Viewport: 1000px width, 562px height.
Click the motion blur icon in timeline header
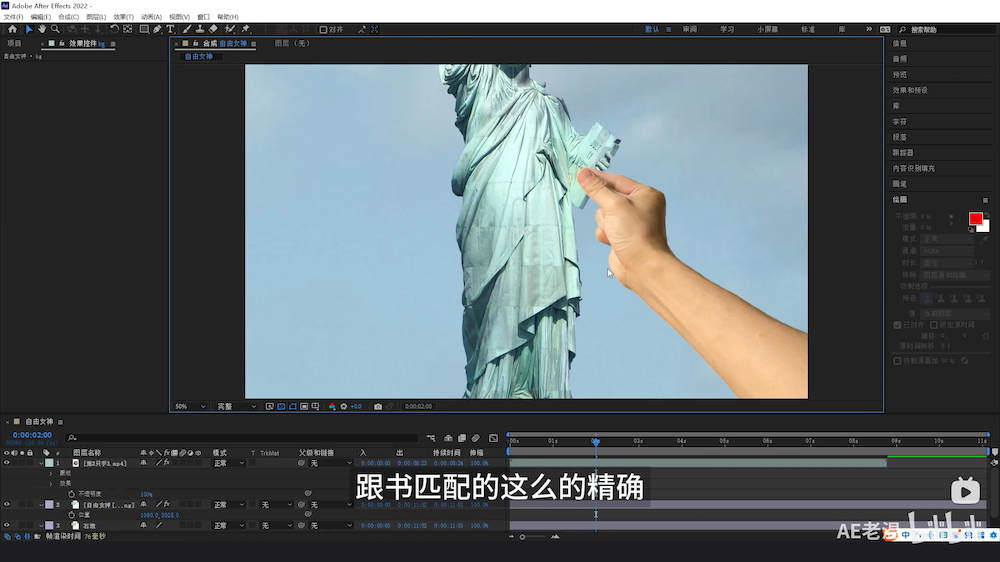pos(476,438)
